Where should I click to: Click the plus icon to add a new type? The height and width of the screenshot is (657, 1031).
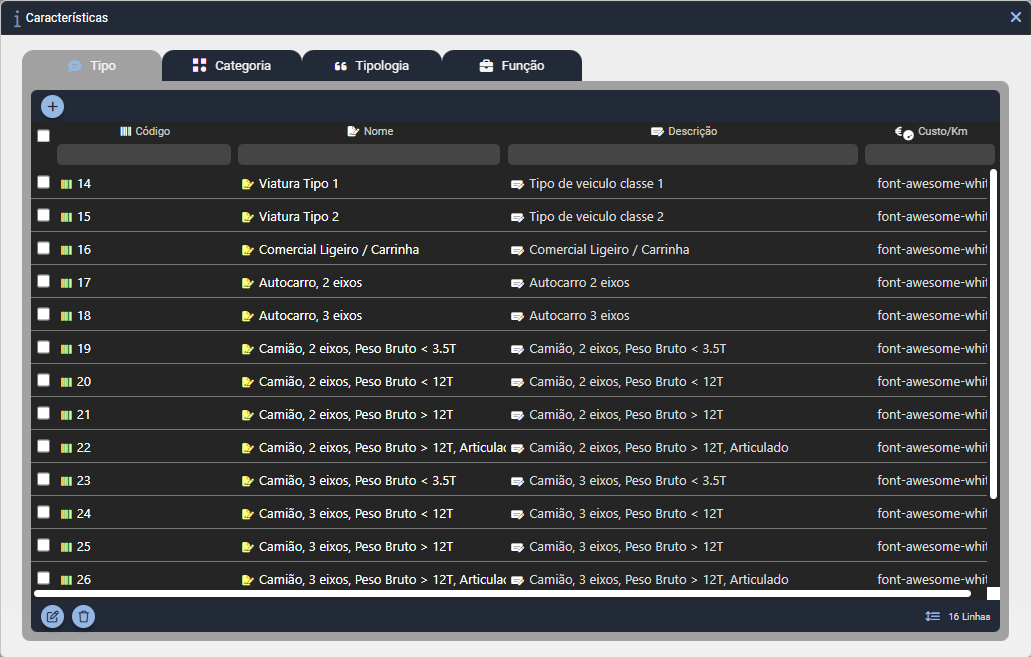pyautogui.click(x=53, y=107)
